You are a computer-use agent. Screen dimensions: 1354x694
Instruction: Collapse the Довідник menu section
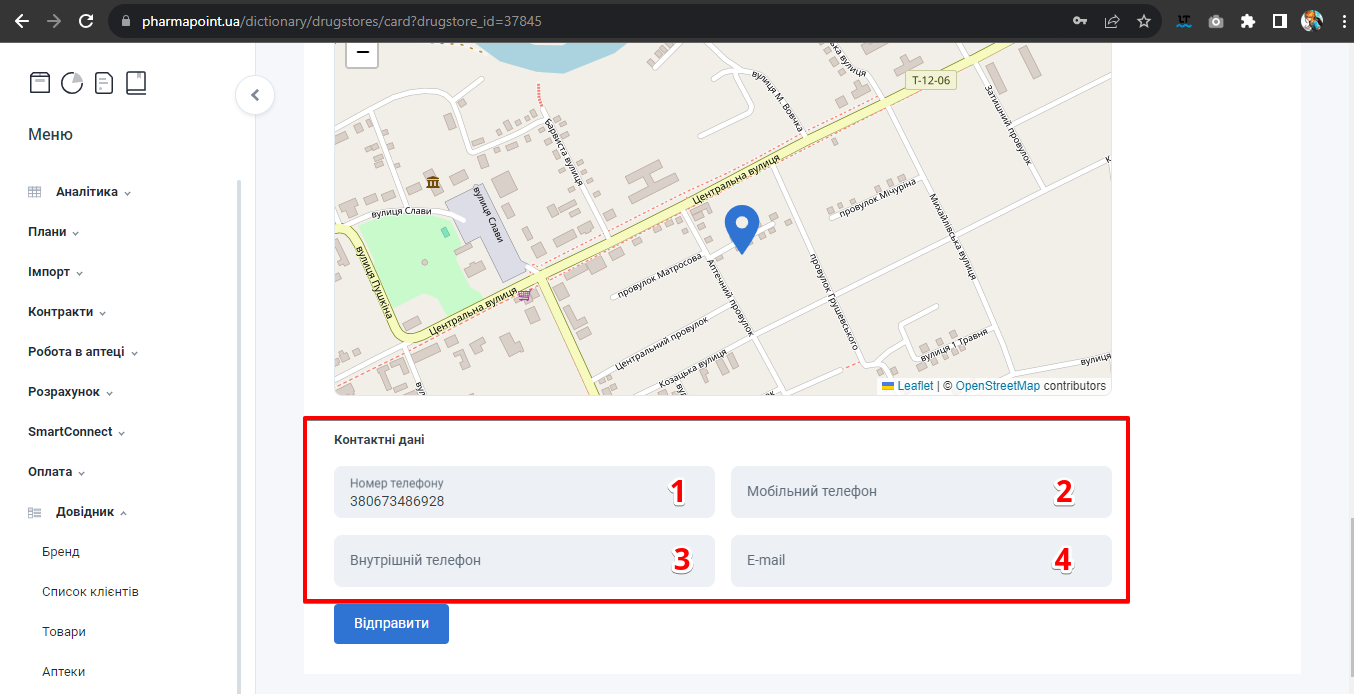(x=85, y=512)
